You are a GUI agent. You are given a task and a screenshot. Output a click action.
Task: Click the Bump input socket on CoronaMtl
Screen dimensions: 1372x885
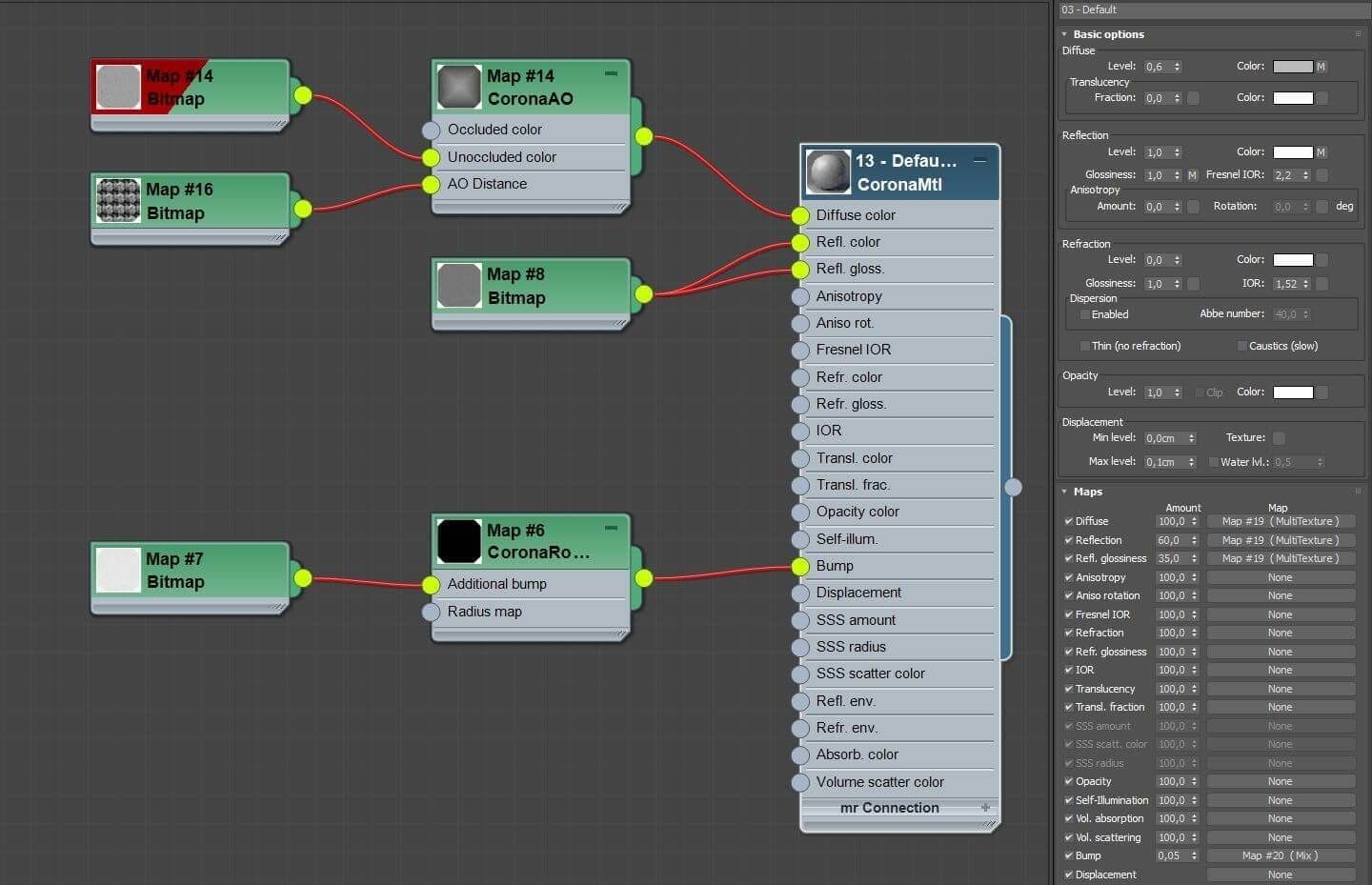tap(800, 566)
